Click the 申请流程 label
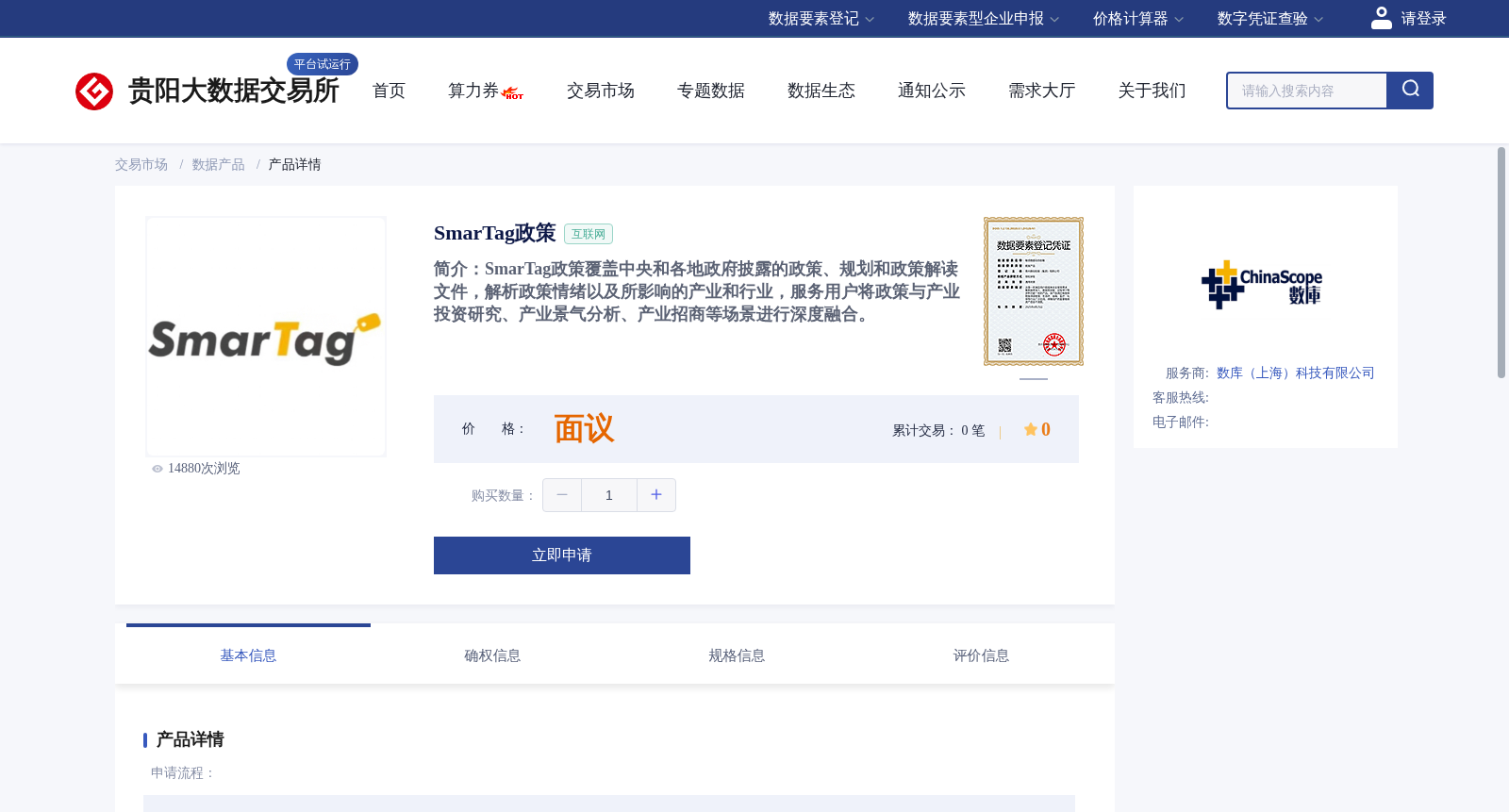 click(182, 773)
